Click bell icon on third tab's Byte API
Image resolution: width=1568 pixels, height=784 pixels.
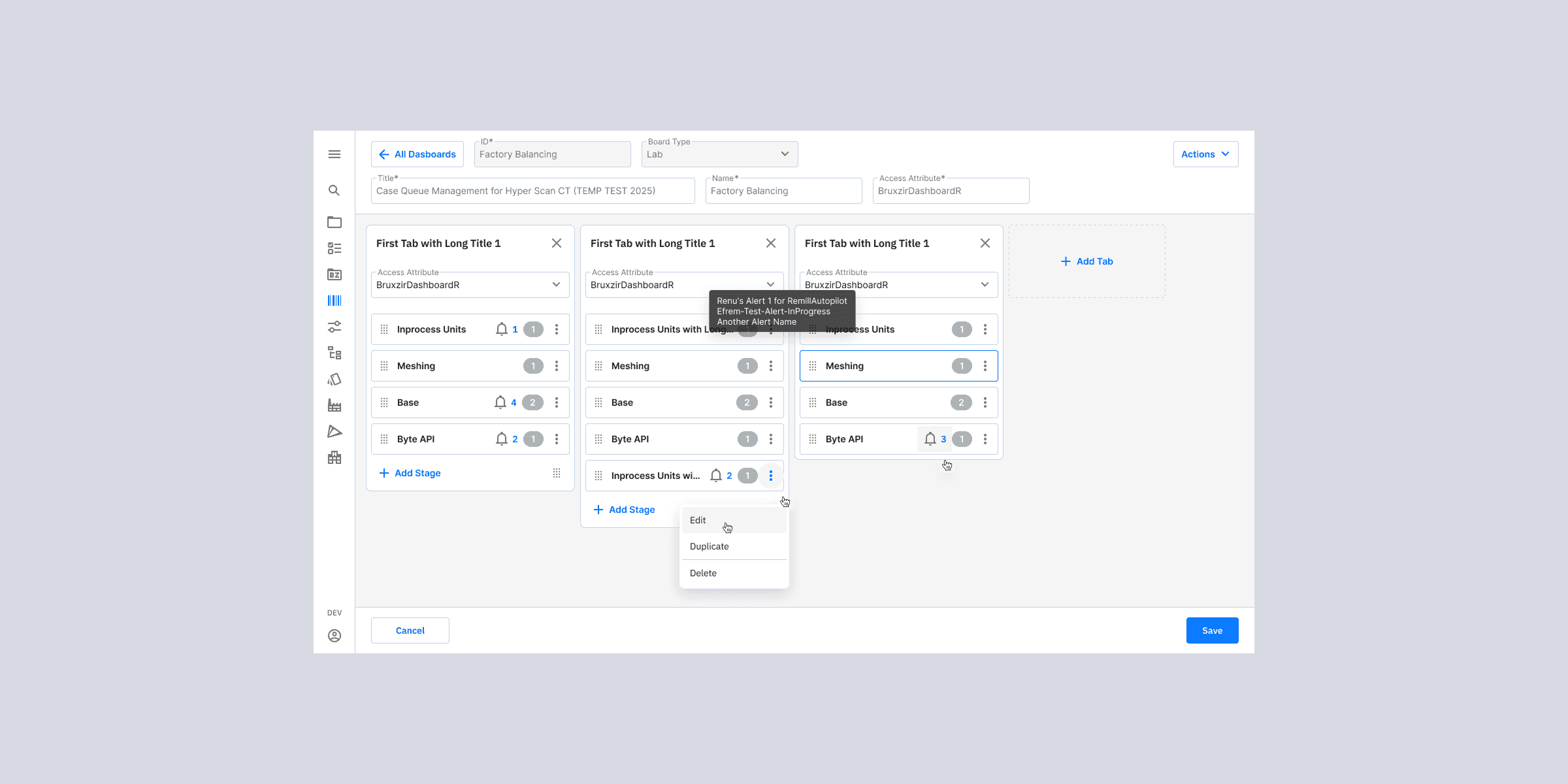click(930, 439)
